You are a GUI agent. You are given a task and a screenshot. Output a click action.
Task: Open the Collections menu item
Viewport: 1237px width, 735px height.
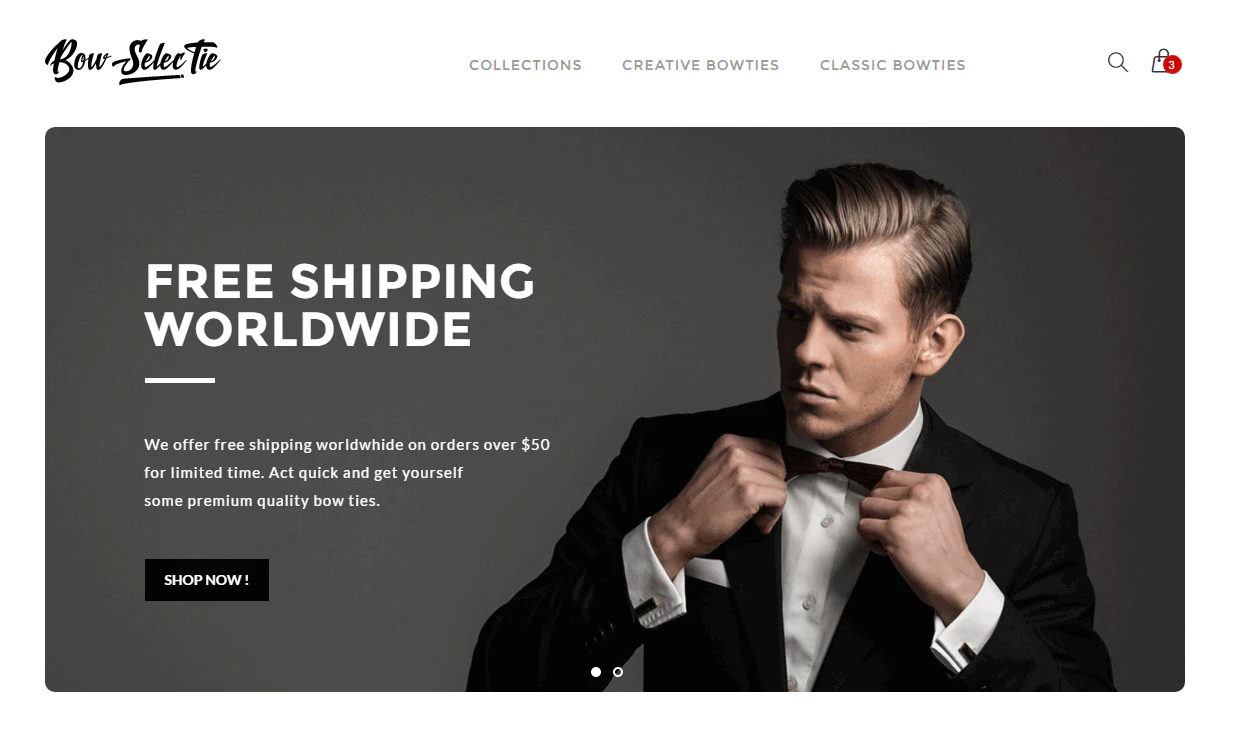point(525,65)
